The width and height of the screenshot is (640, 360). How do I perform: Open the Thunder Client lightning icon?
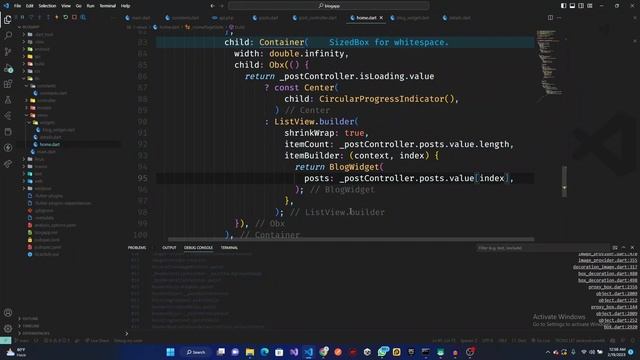point(8,148)
